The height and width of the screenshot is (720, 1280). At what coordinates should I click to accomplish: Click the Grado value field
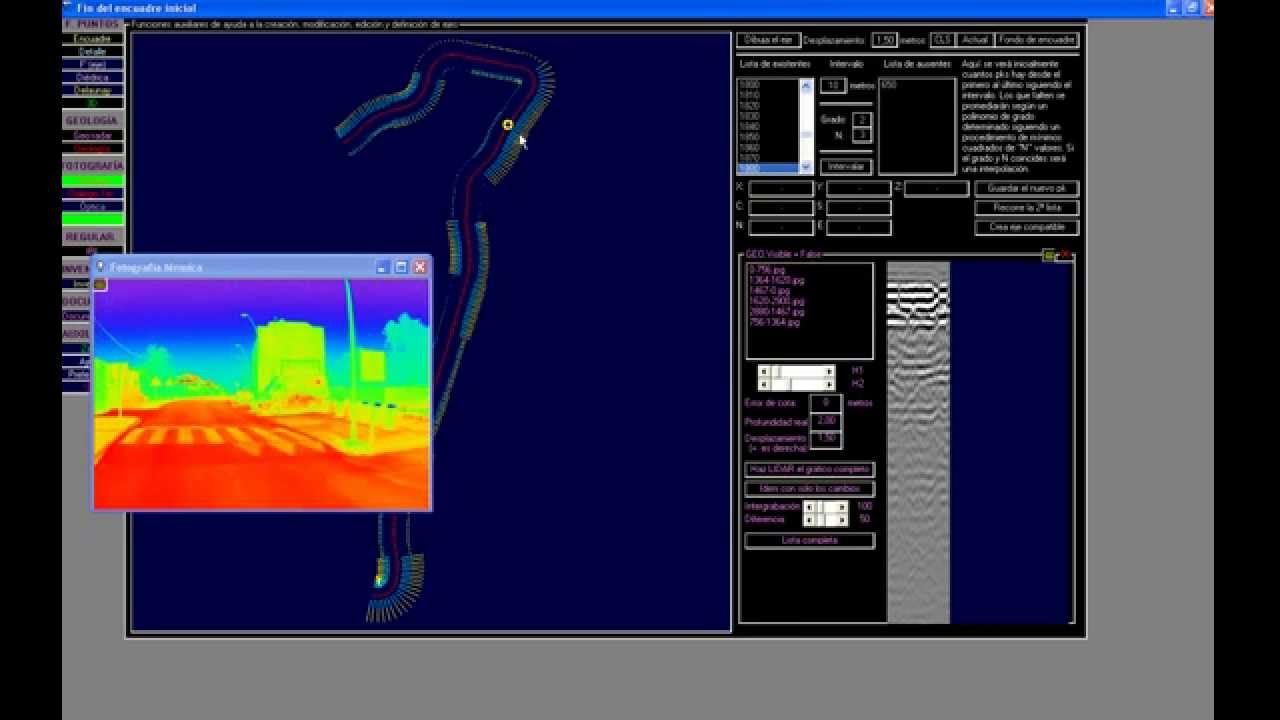click(x=862, y=120)
